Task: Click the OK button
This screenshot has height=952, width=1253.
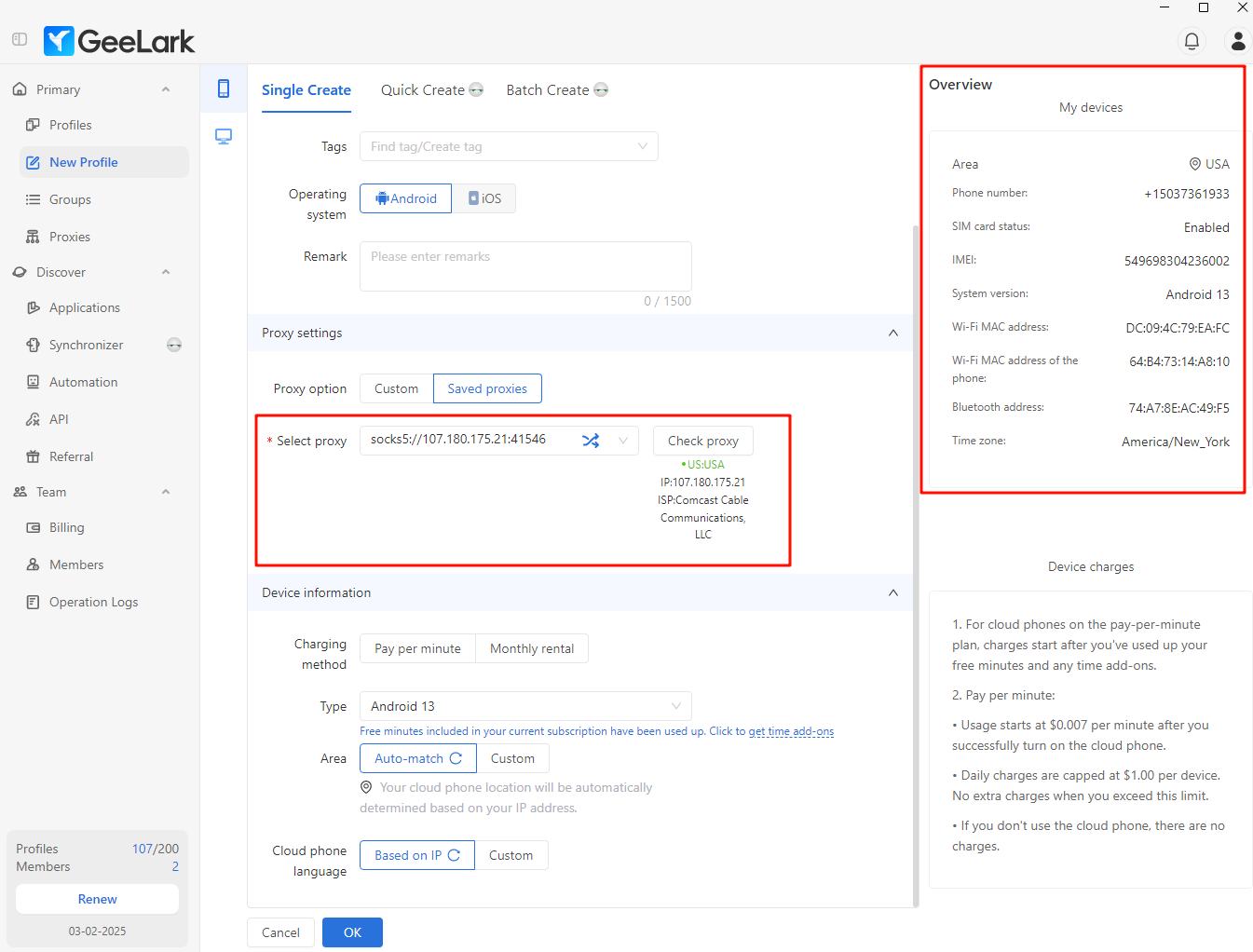Action: pyautogui.click(x=352, y=932)
